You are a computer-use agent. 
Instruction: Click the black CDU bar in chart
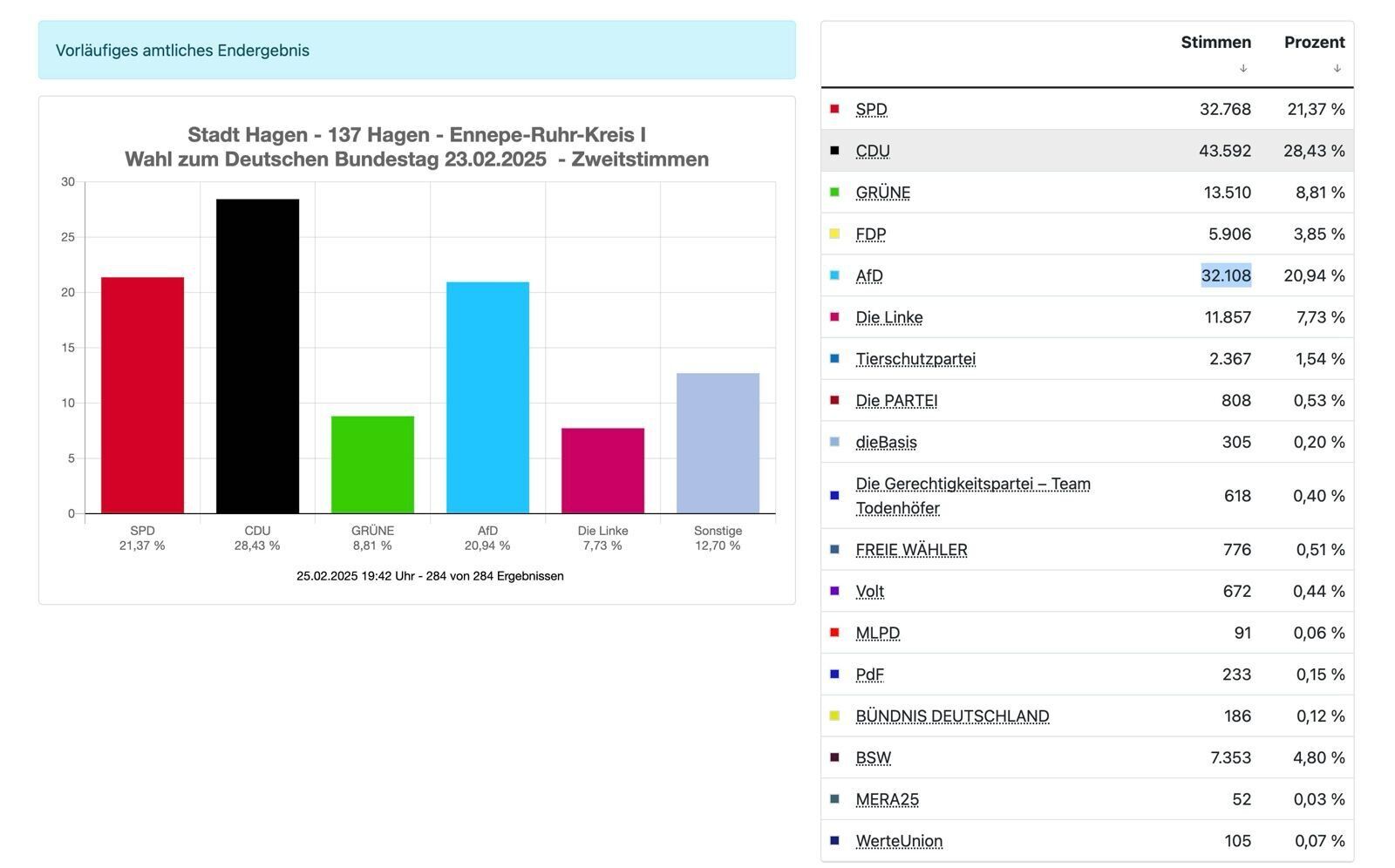coord(257,356)
